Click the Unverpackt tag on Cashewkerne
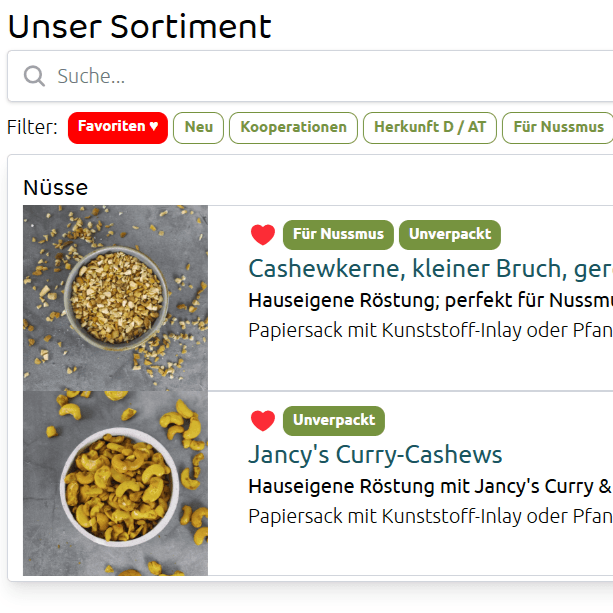 pyautogui.click(x=450, y=235)
